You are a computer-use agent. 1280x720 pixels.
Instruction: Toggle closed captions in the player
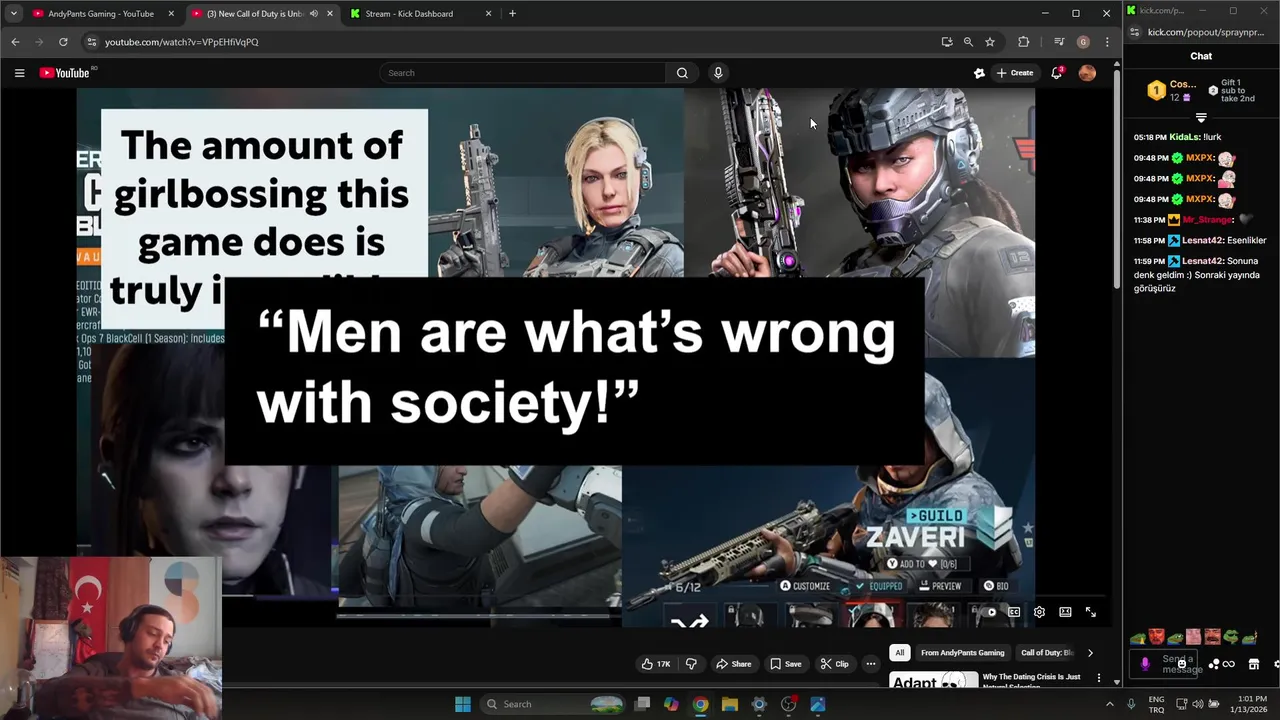point(1014,612)
